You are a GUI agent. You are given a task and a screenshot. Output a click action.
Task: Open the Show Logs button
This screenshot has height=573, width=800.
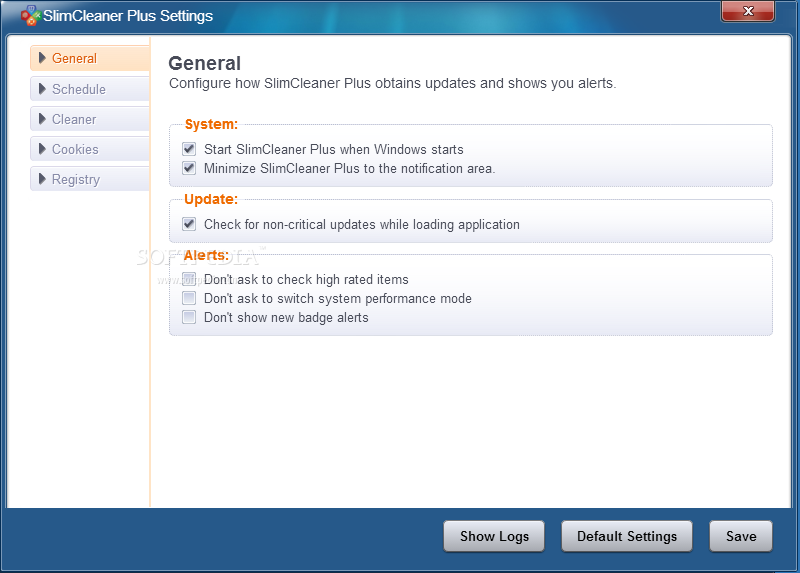(x=494, y=536)
